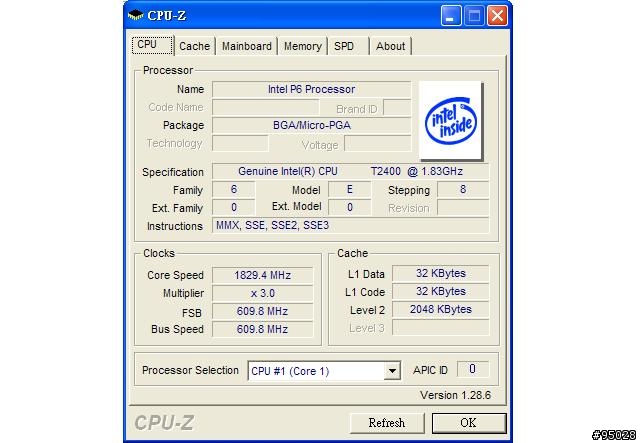Open the Mainboard tab
The image size is (640, 443).
247,46
